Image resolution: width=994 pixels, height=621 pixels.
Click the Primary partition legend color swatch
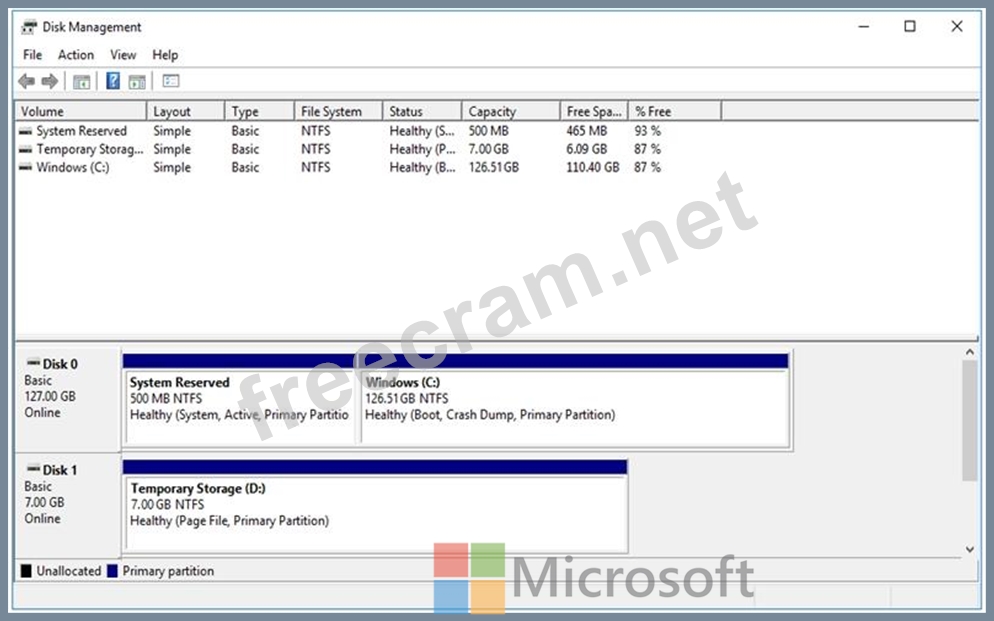click(112, 571)
